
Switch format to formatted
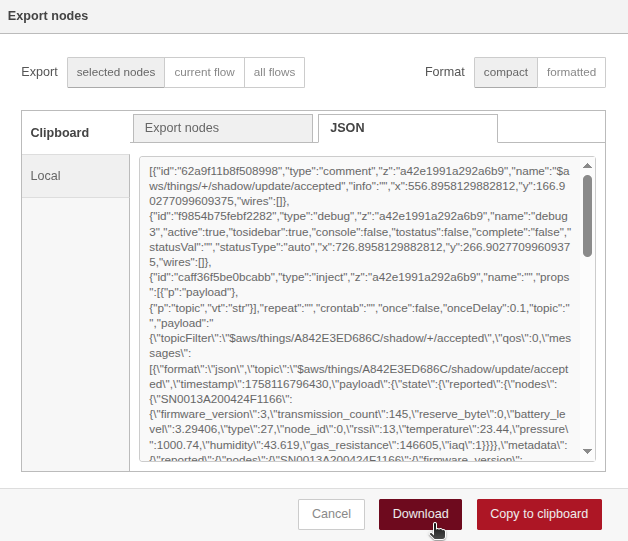click(571, 72)
